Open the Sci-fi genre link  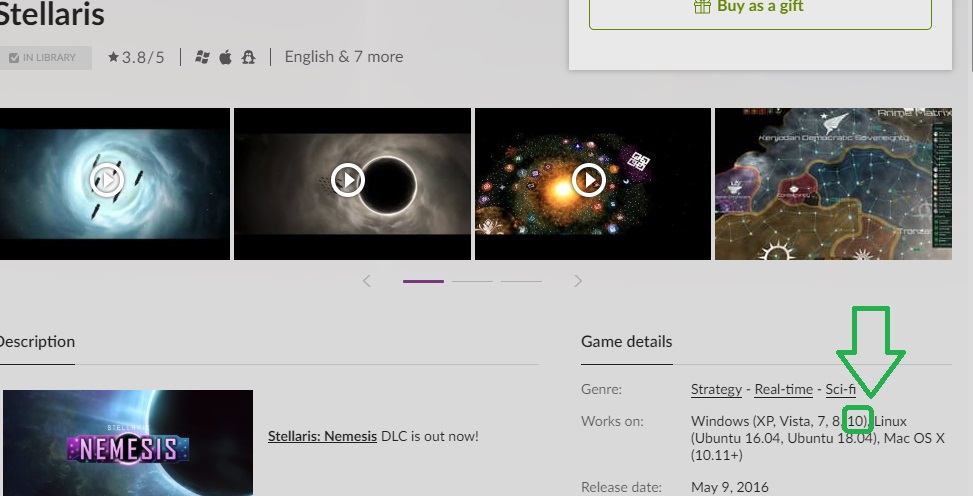[x=840, y=389]
